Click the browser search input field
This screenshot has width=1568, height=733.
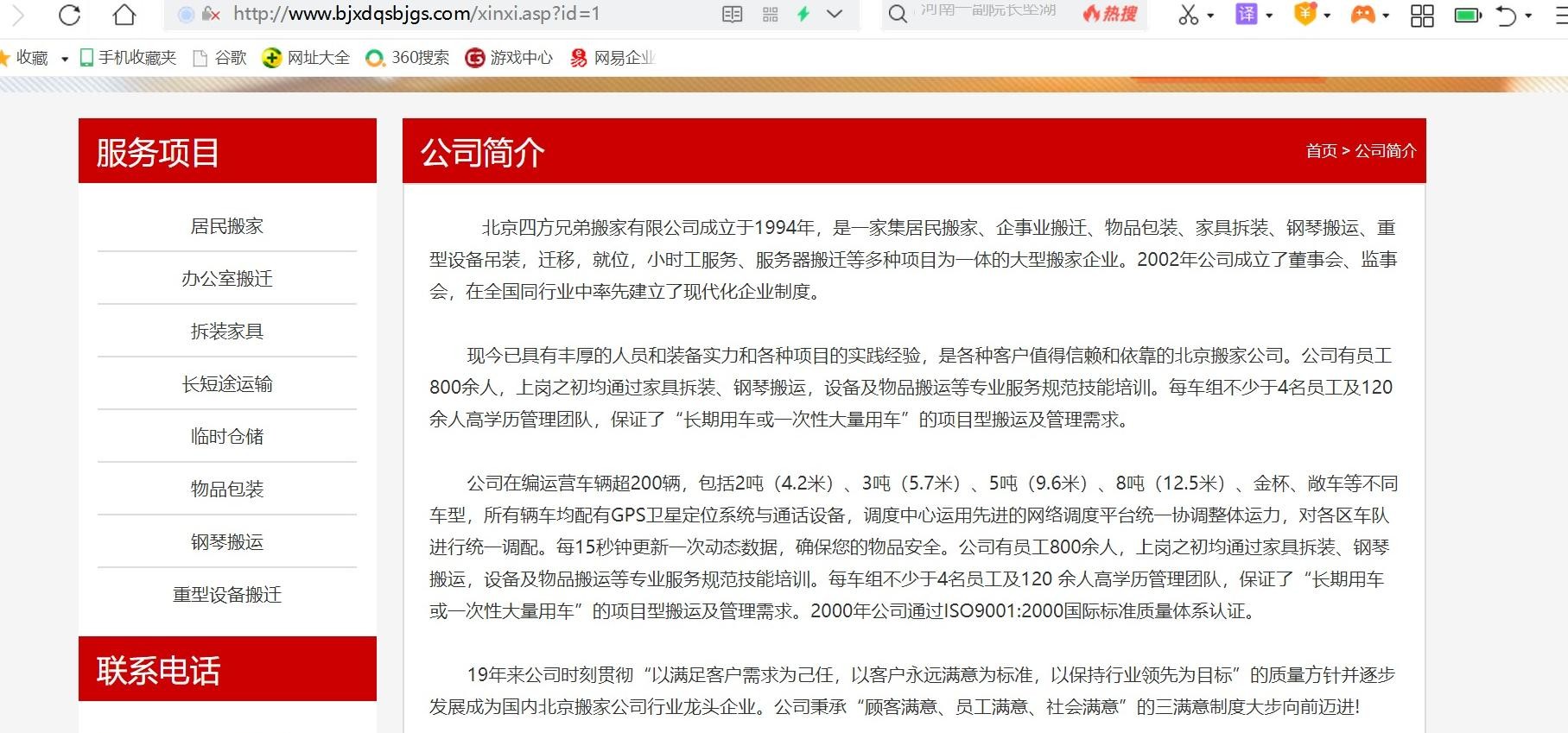tap(989, 15)
